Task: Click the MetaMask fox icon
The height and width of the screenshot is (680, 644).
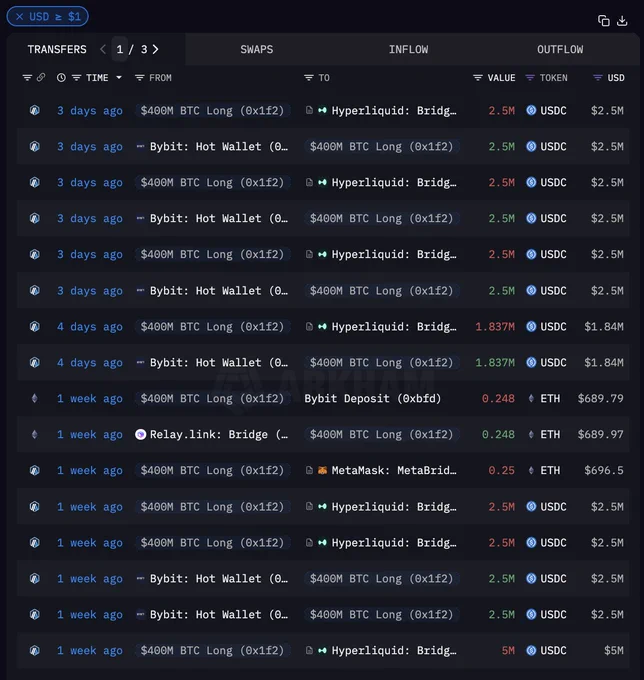Action: point(322,470)
